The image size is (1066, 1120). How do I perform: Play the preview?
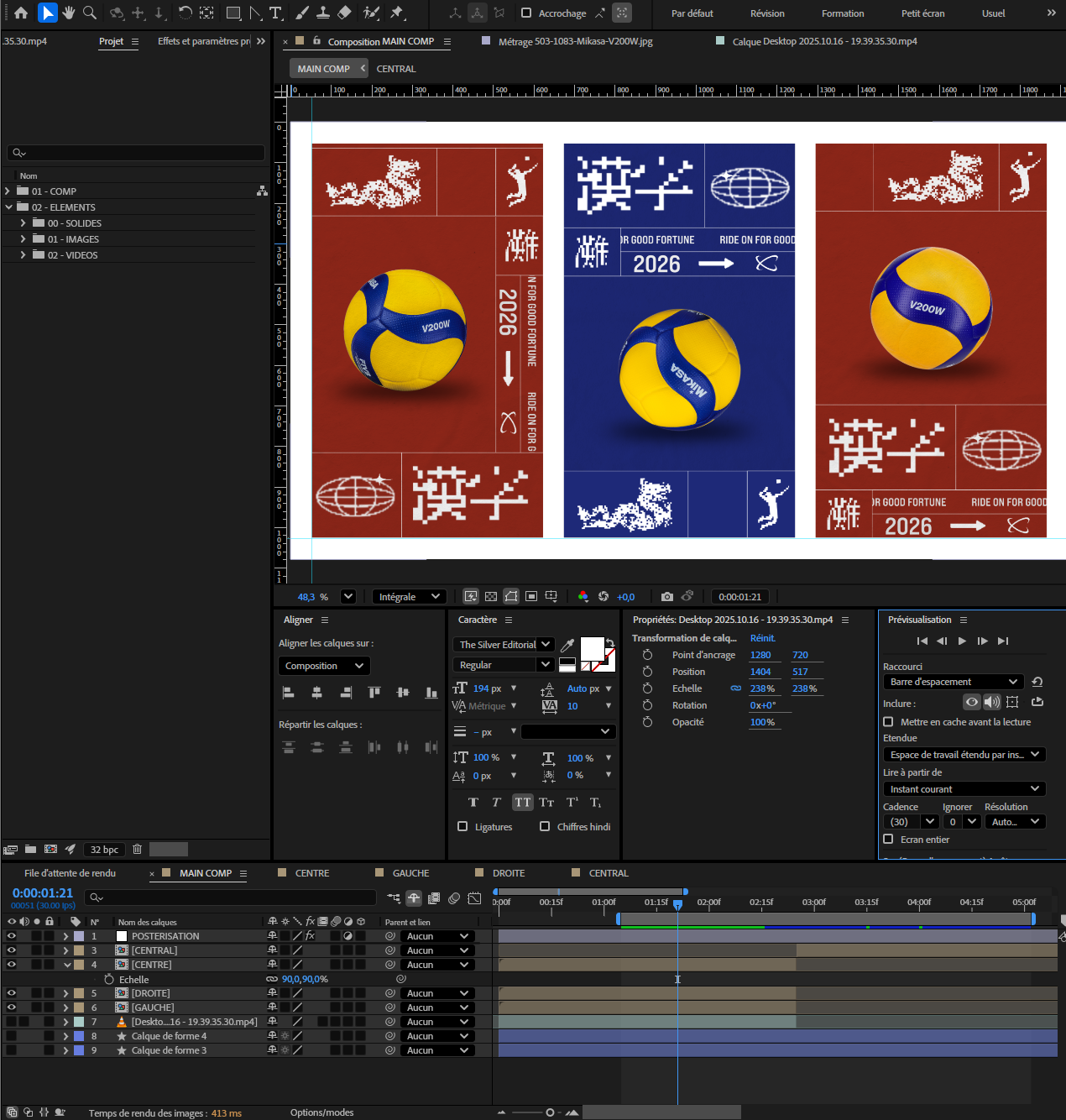pyautogui.click(x=962, y=641)
